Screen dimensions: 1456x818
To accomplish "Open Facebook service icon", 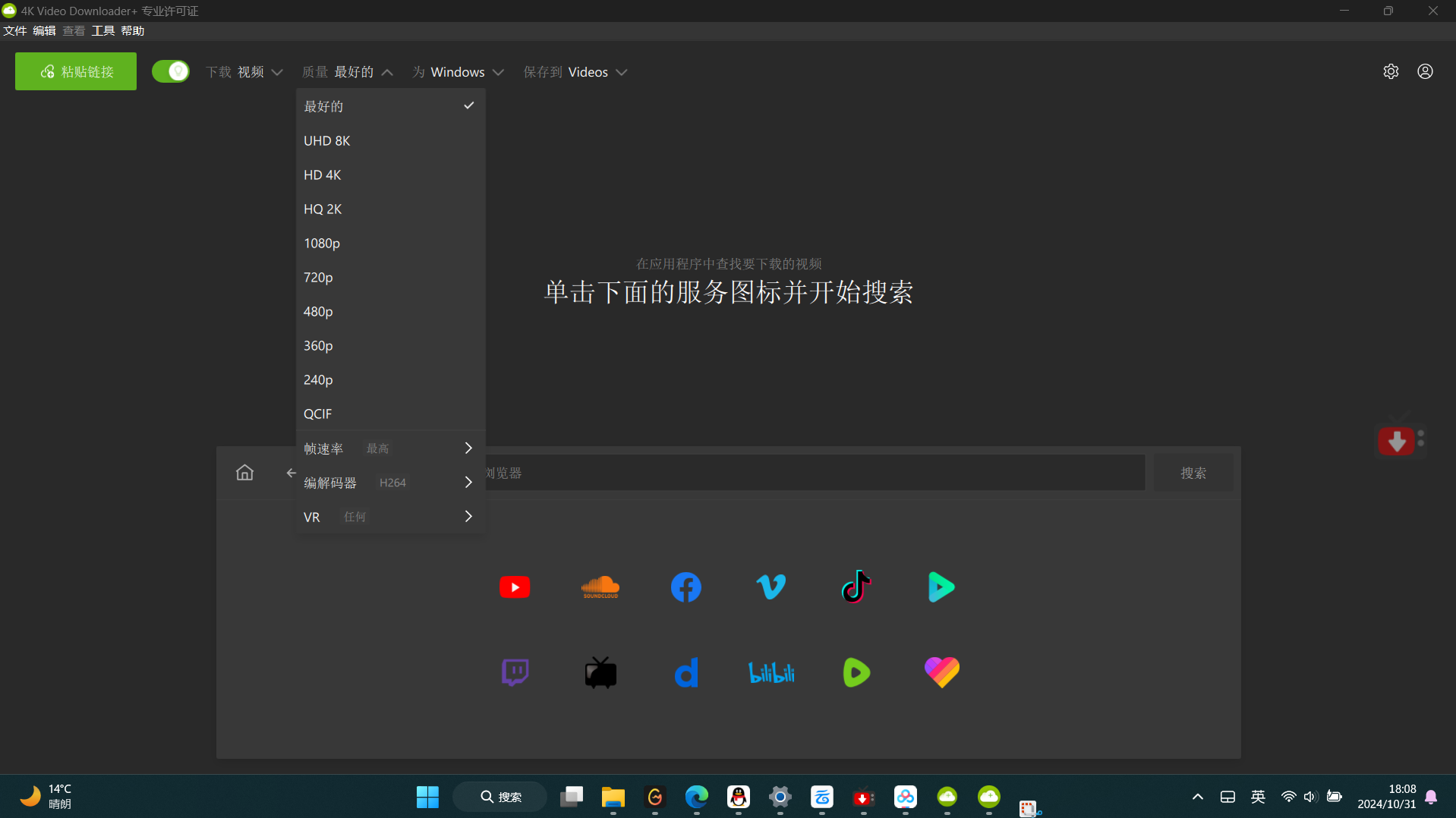I will (686, 587).
